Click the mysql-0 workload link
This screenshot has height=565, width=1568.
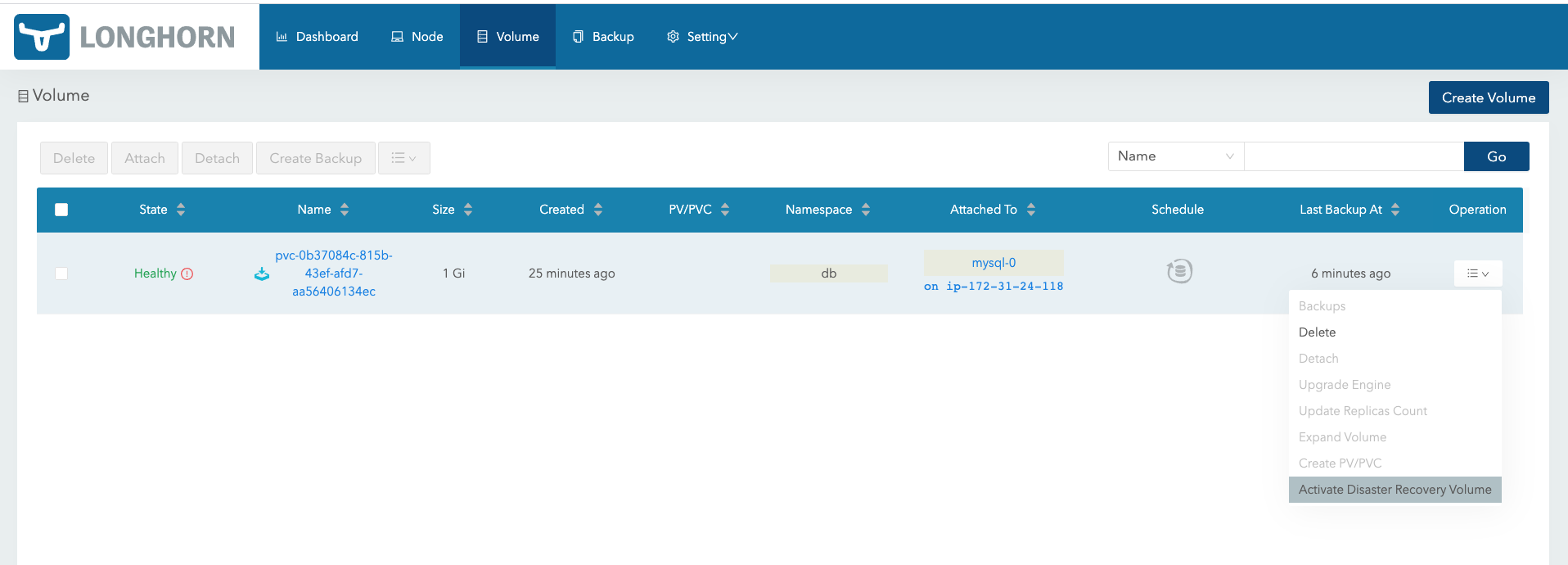tap(994, 263)
